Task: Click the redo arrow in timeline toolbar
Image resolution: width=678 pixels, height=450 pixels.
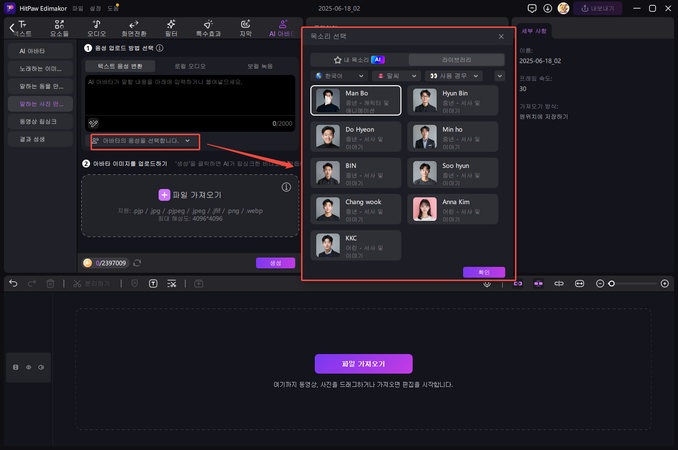Action: [x=32, y=284]
